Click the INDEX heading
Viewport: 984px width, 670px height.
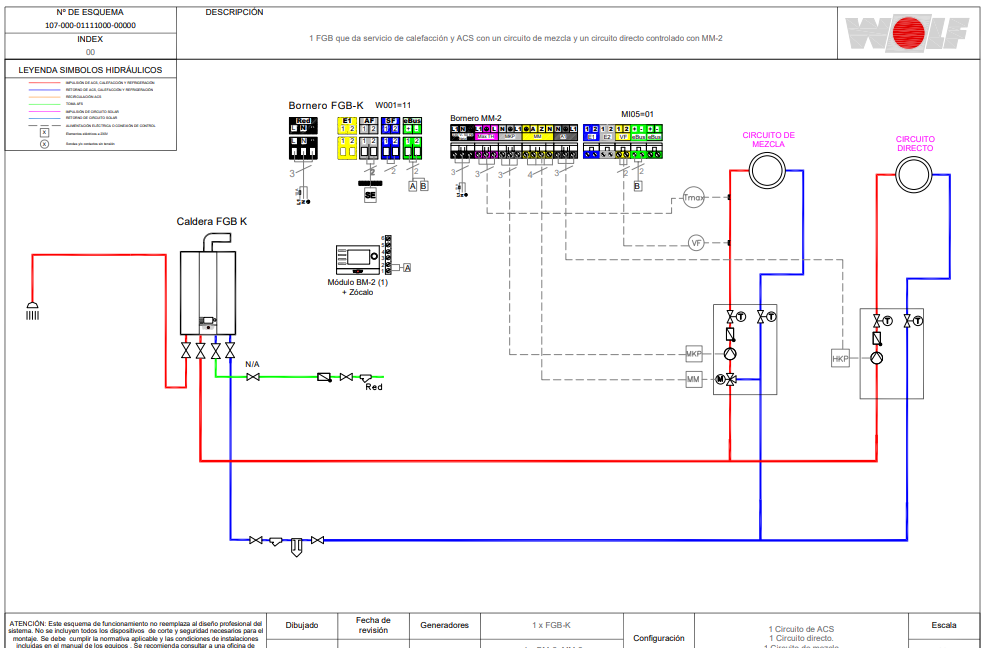point(90,39)
